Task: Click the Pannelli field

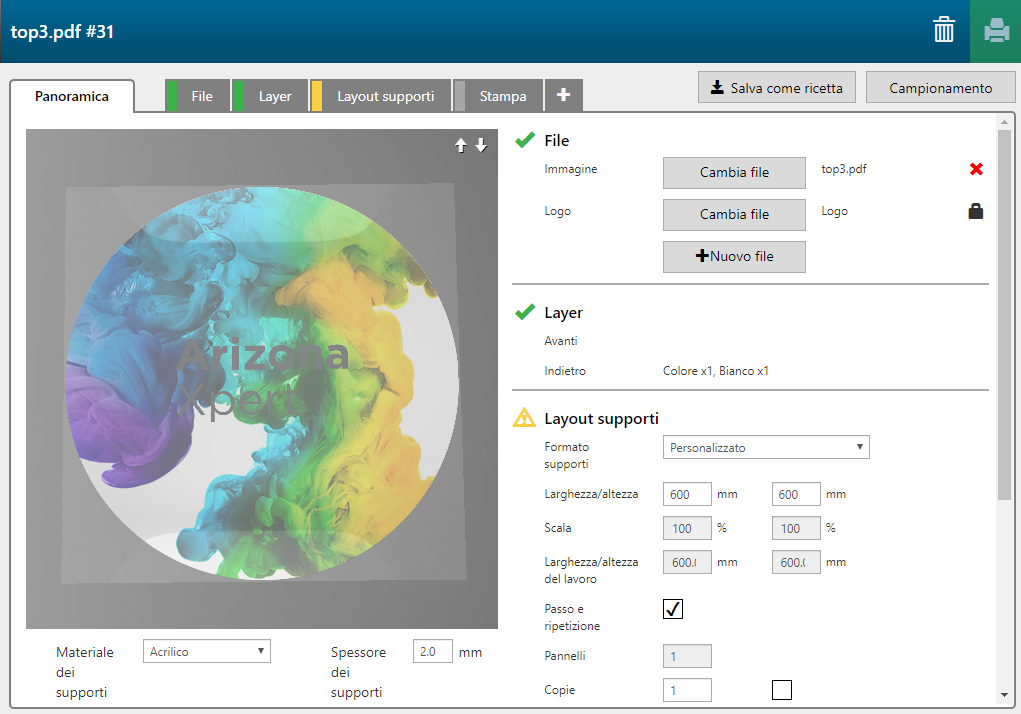Action: click(687, 655)
